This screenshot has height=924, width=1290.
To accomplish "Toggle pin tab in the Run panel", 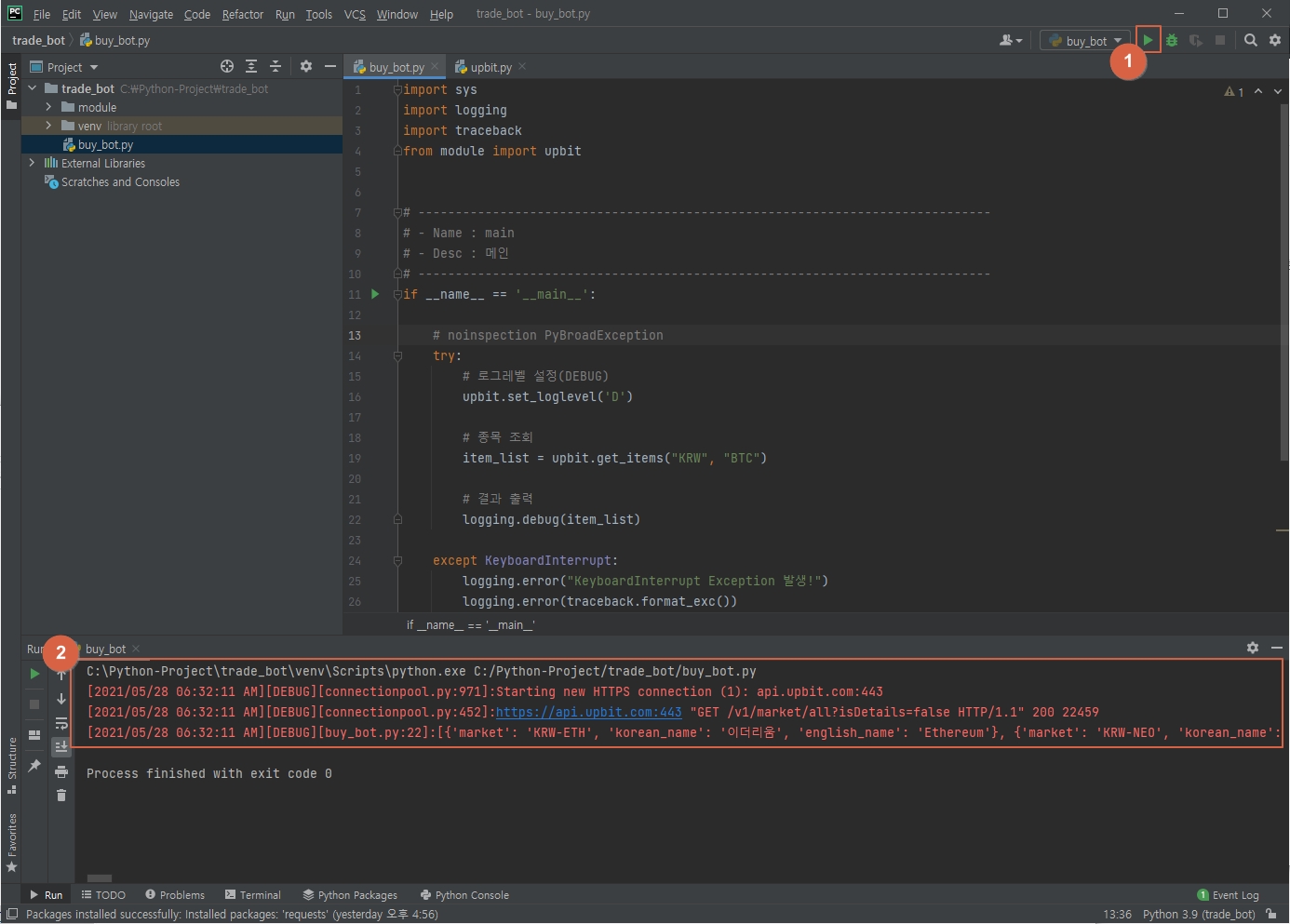I will pos(34,765).
